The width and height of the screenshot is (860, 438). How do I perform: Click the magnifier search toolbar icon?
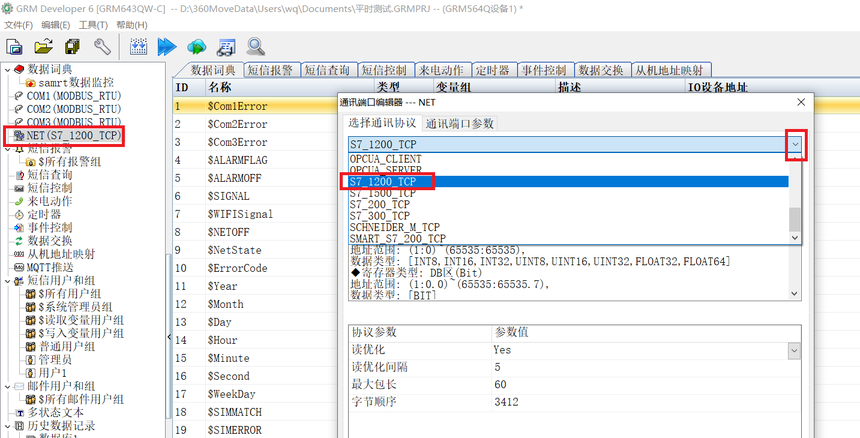[x=256, y=46]
